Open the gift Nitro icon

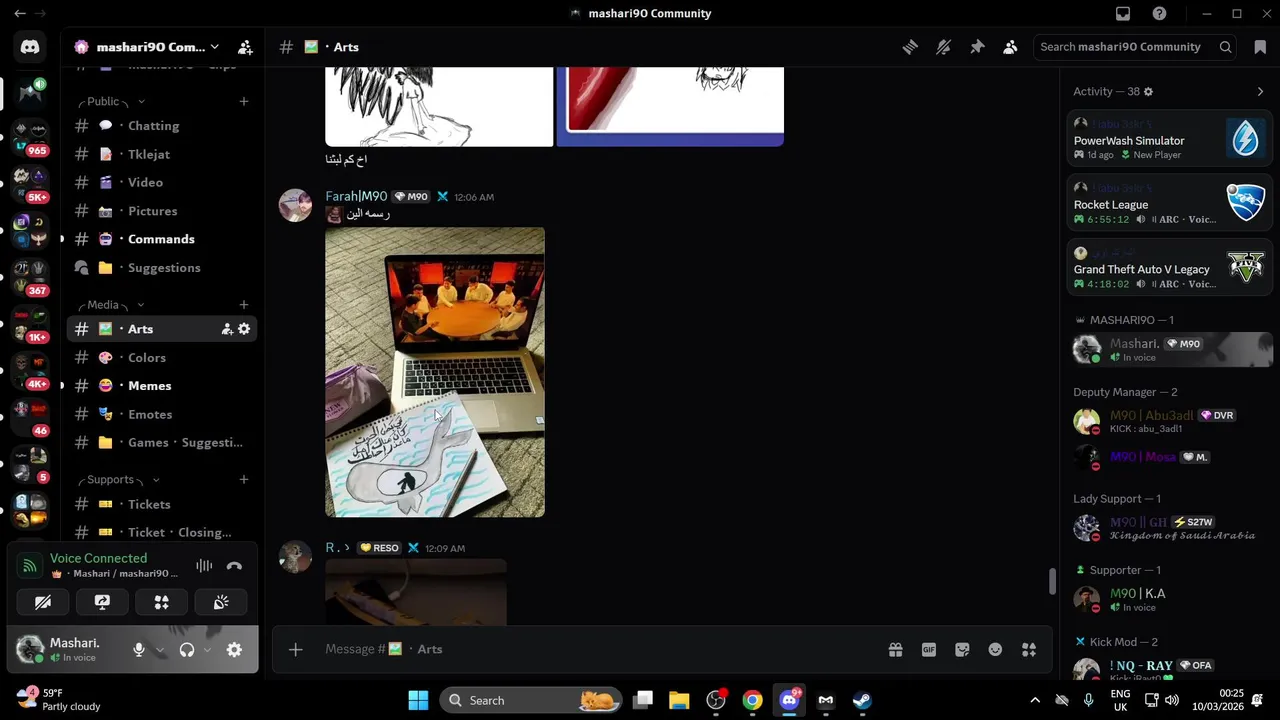coord(895,650)
